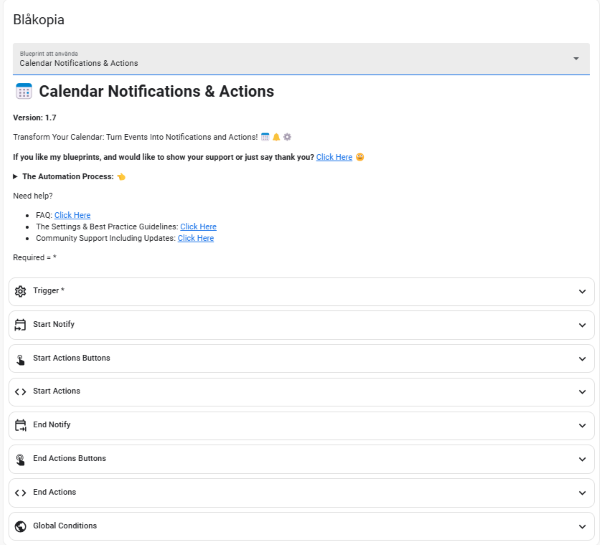Expand The Automation Process disclosure triangle
Screen dimensions: 600x545
(15, 176)
